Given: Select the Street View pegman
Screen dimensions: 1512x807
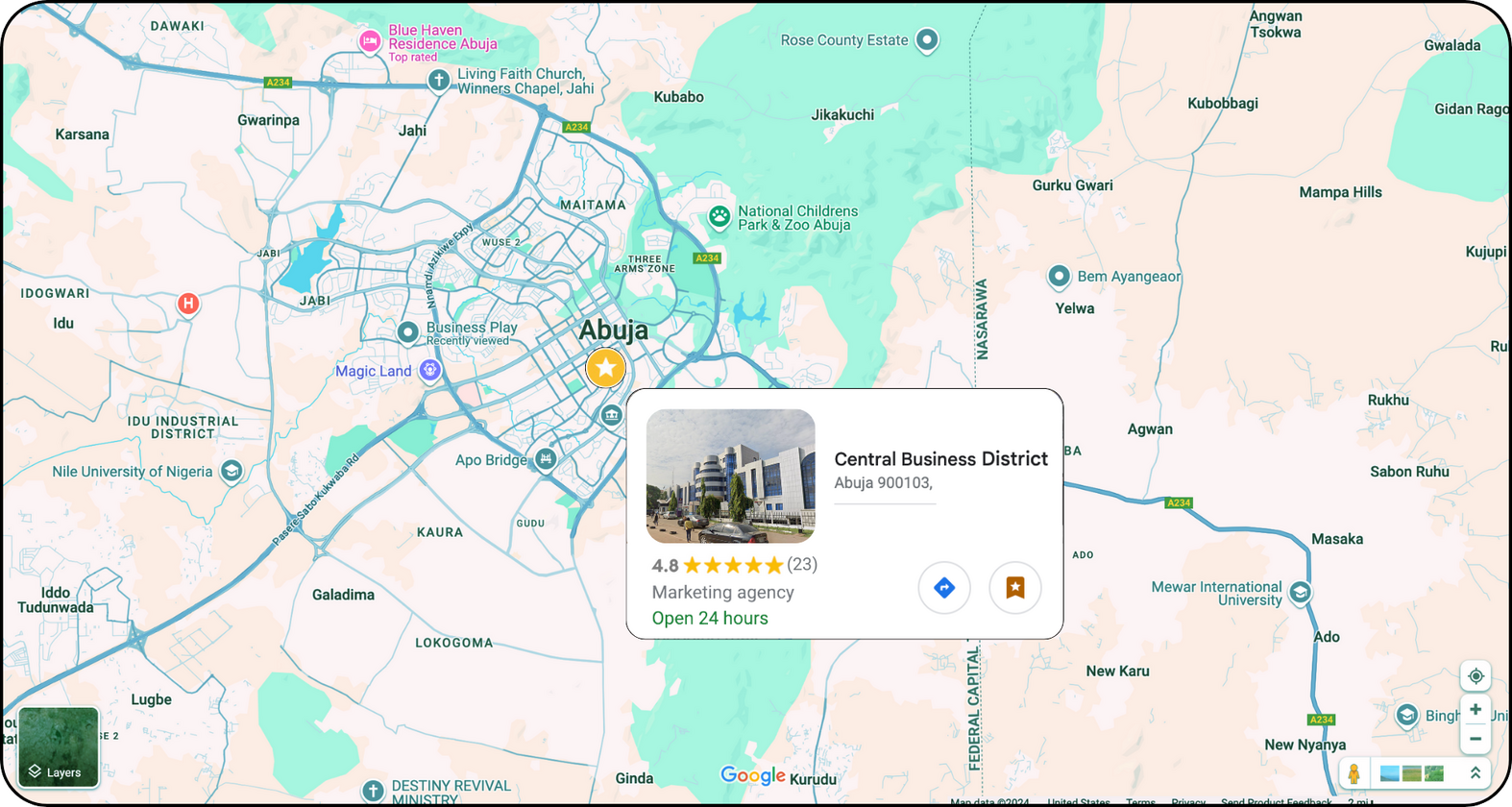Looking at the screenshot, I should (1353, 773).
